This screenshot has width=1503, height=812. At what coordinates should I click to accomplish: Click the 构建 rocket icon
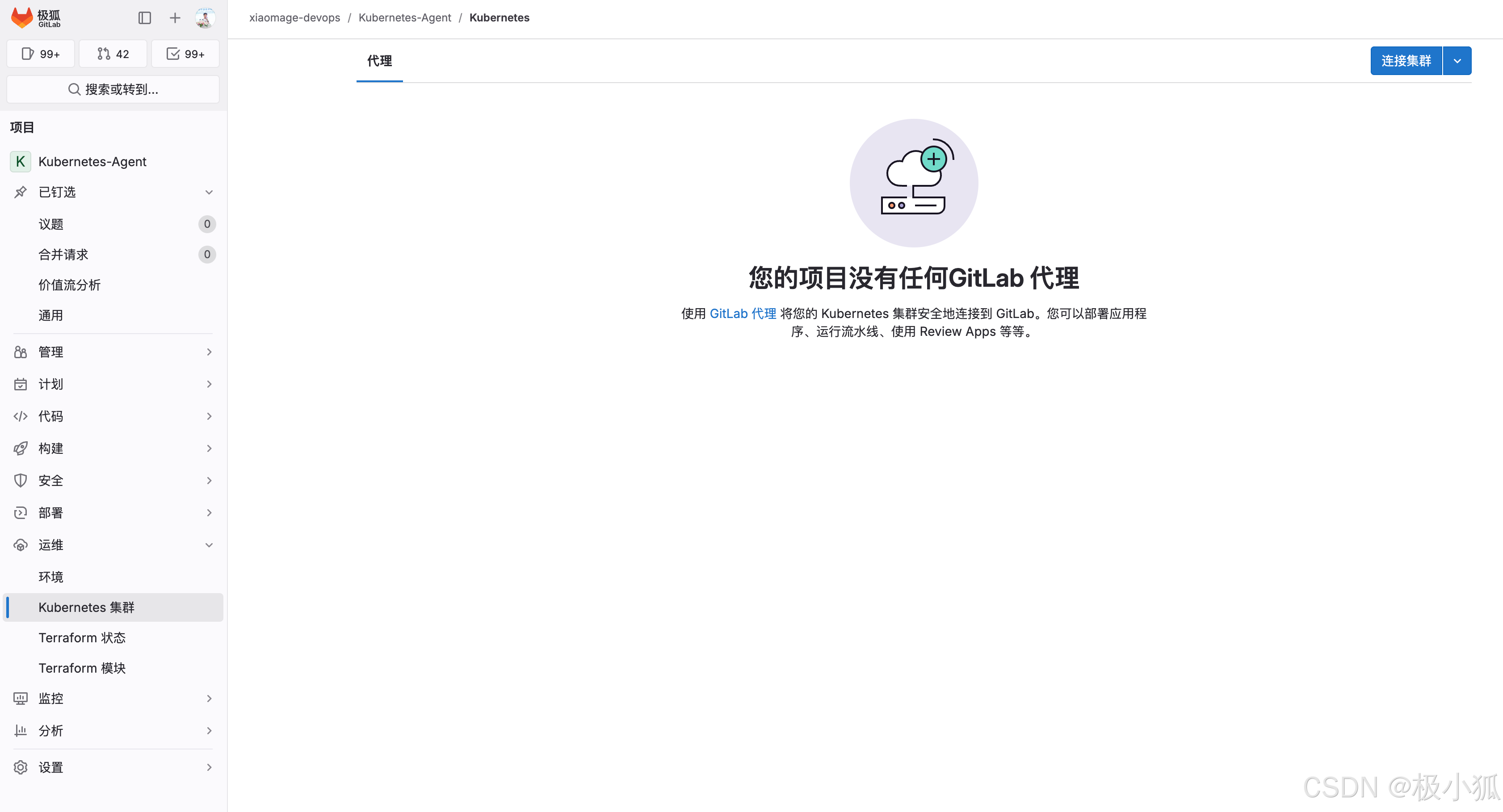[21, 448]
